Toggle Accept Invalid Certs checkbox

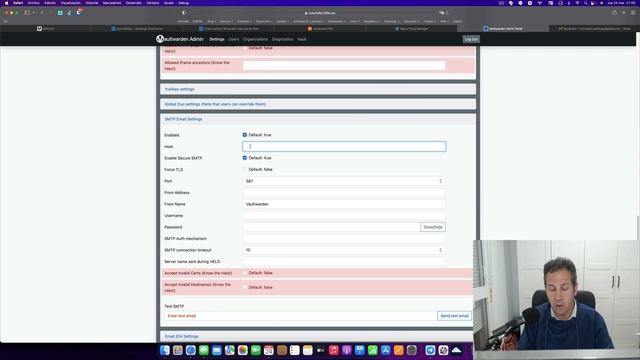coord(245,273)
